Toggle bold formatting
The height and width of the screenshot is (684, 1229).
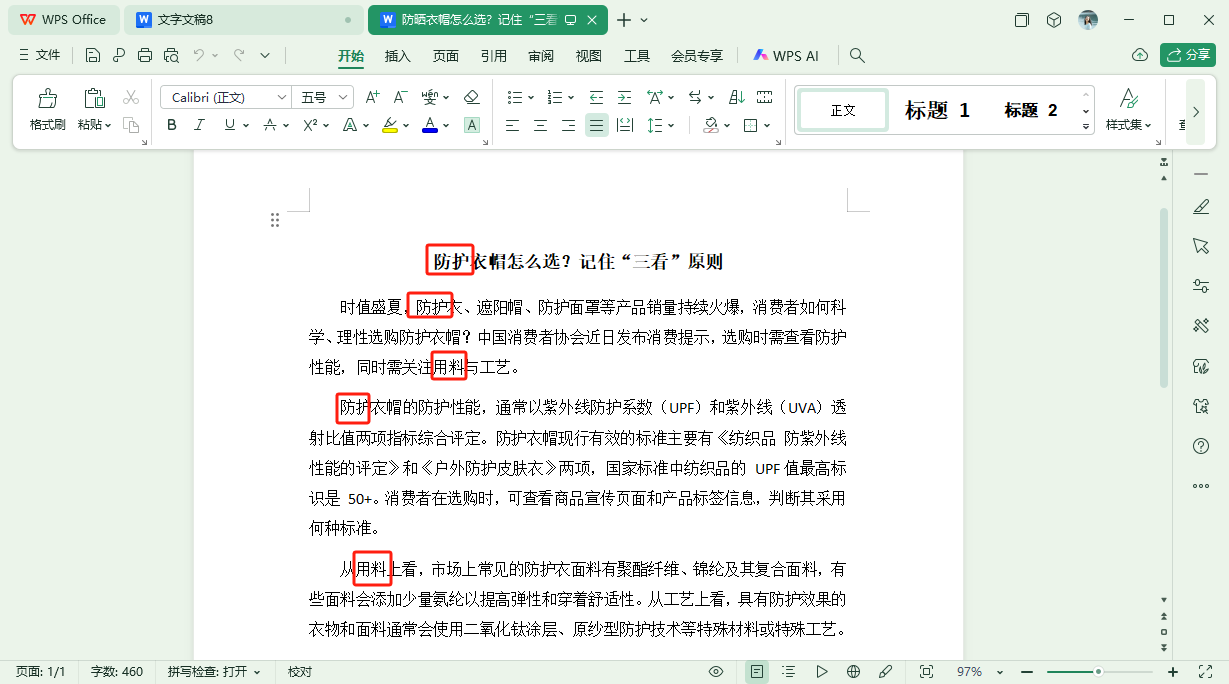pos(170,125)
